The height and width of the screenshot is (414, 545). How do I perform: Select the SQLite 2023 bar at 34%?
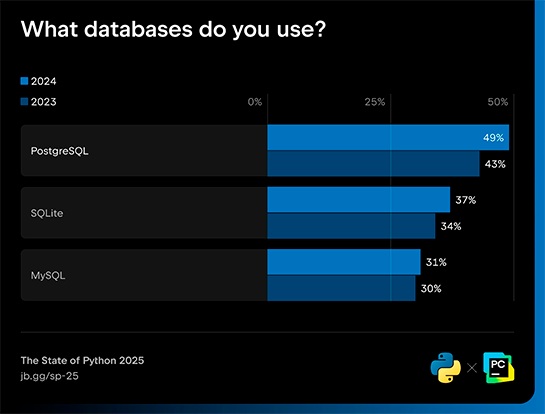pyautogui.click(x=351, y=226)
